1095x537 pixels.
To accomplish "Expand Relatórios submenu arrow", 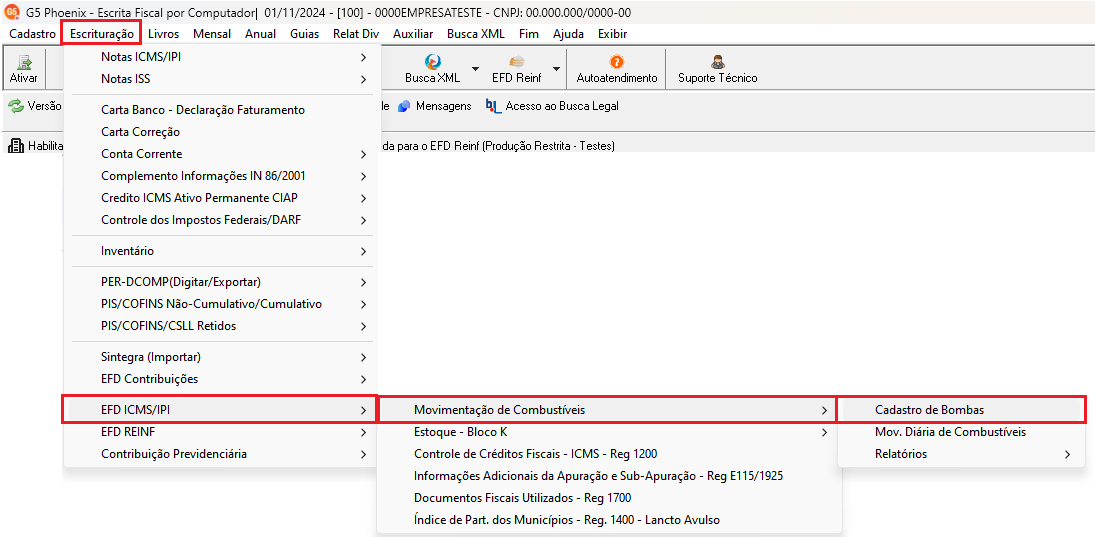I will click(1067, 455).
